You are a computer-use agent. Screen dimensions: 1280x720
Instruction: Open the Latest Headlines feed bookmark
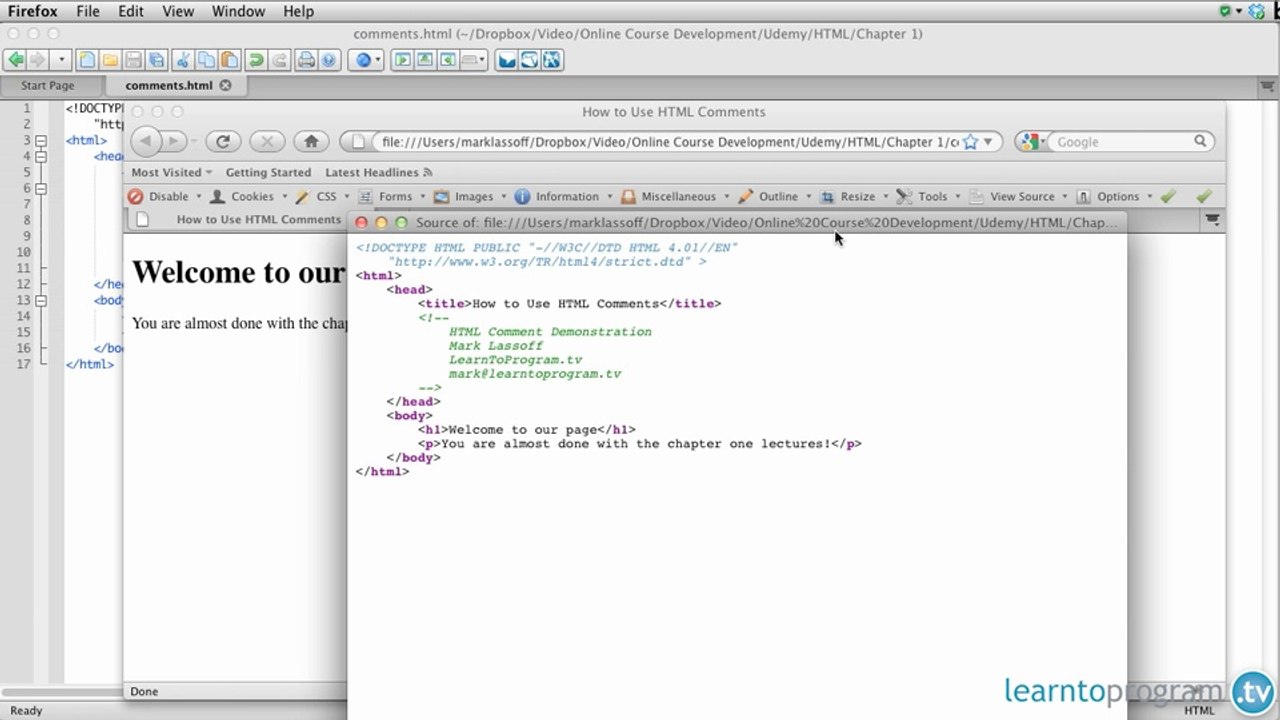(x=378, y=173)
